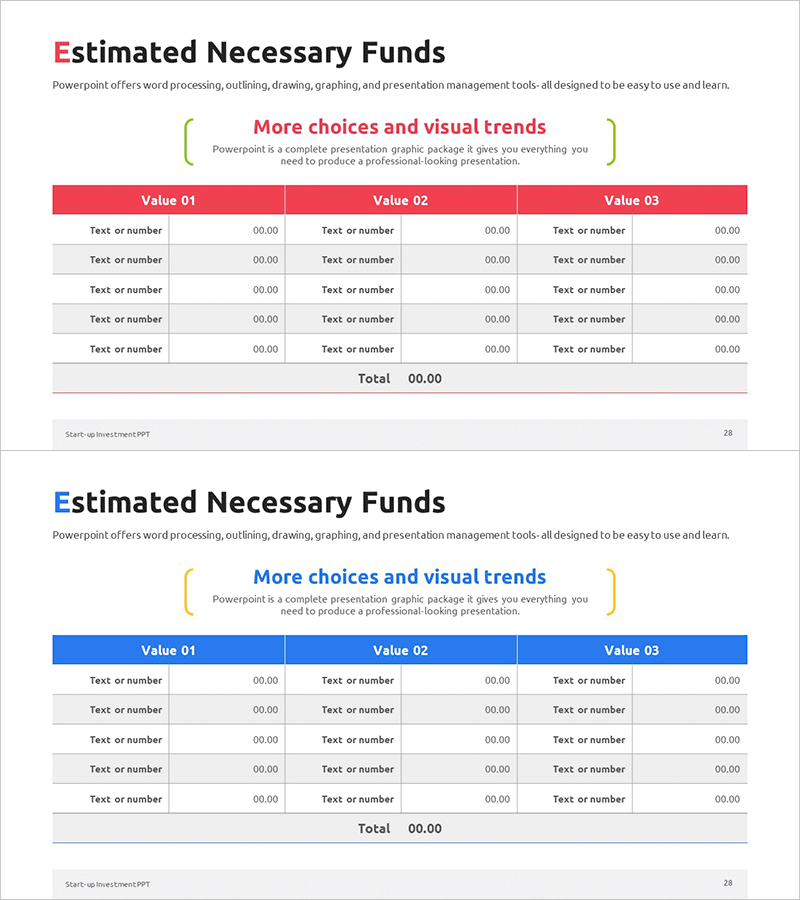Screen dimensions: 800x900
Task: Select the yellow right bracket shape
Action: click(x=612, y=592)
